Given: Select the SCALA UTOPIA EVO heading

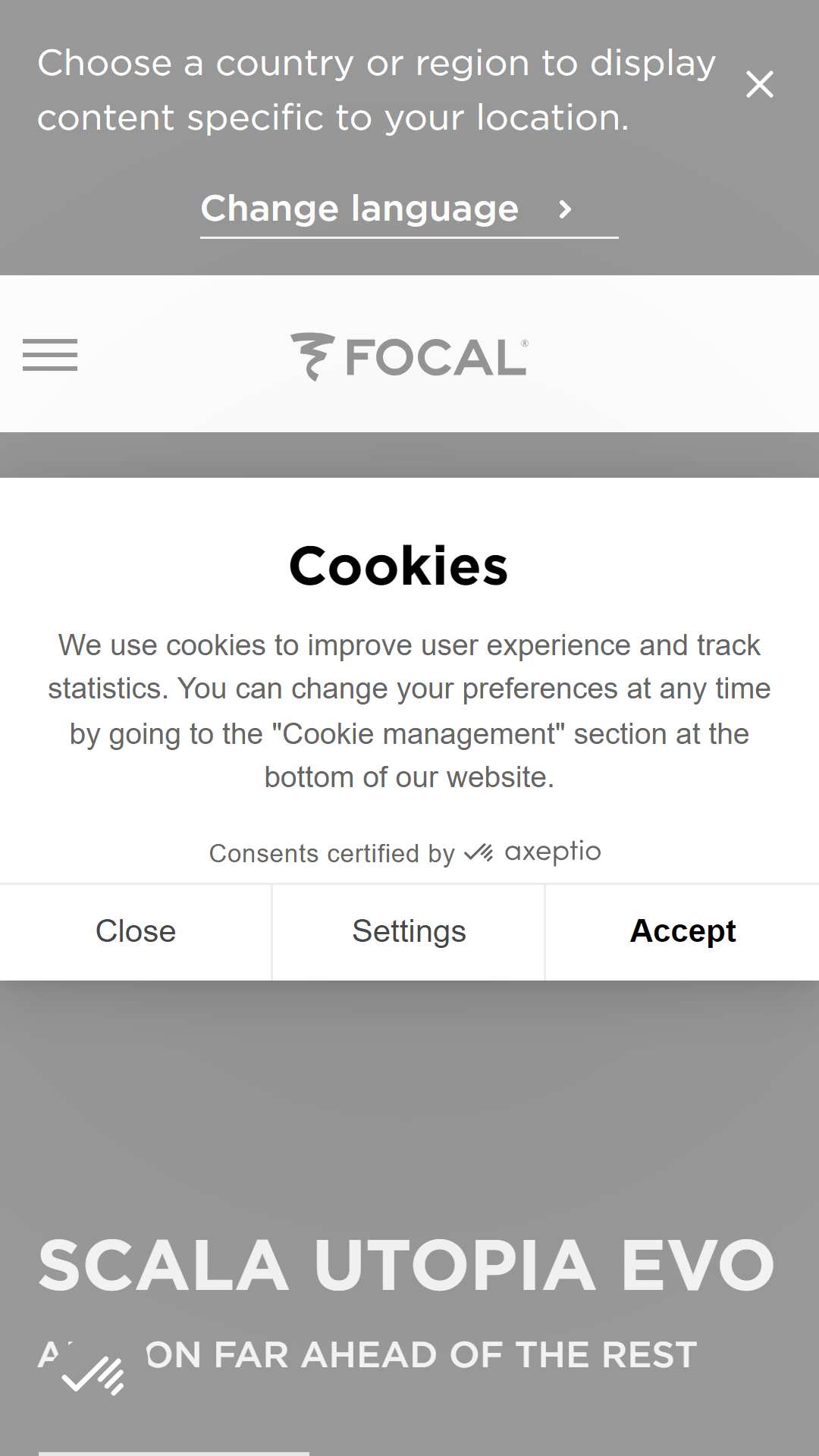Looking at the screenshot, I should pos(406,1265).
